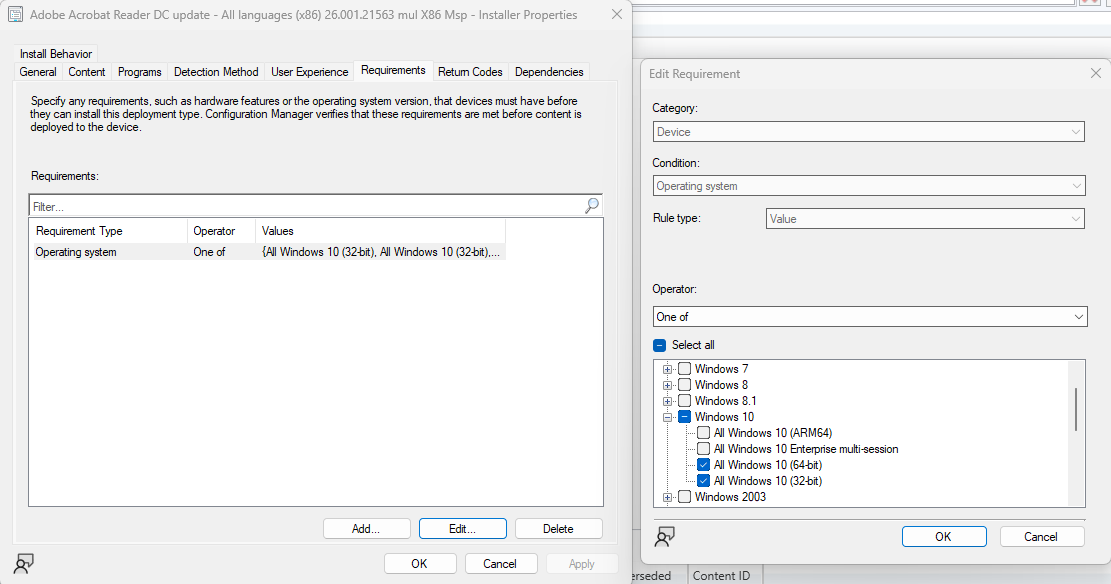Switch to the General tab
Screen dimensions: 1111x584
pos(38,72)
